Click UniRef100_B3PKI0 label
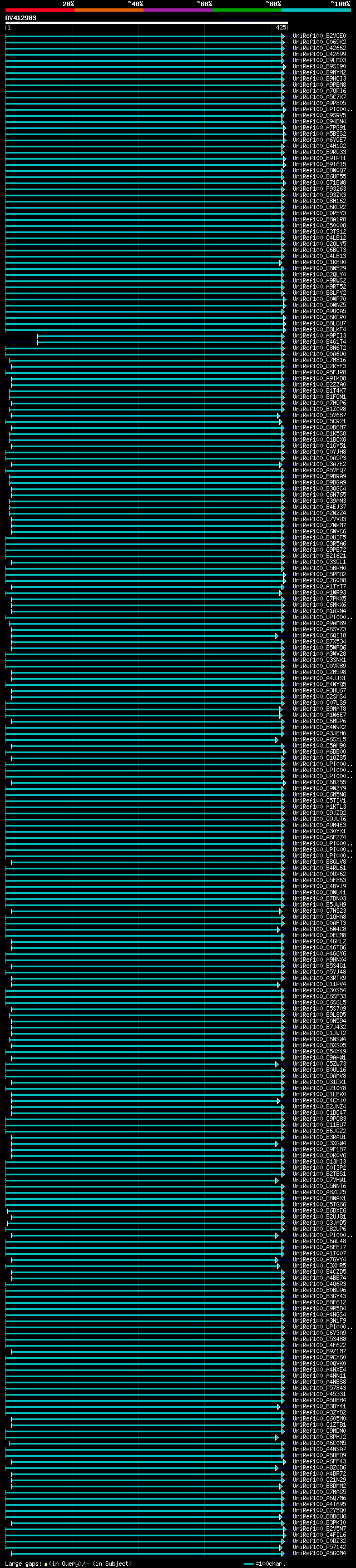Image resolution: width=356 pixels, height=1568 pixels. tap(319, 1522)
